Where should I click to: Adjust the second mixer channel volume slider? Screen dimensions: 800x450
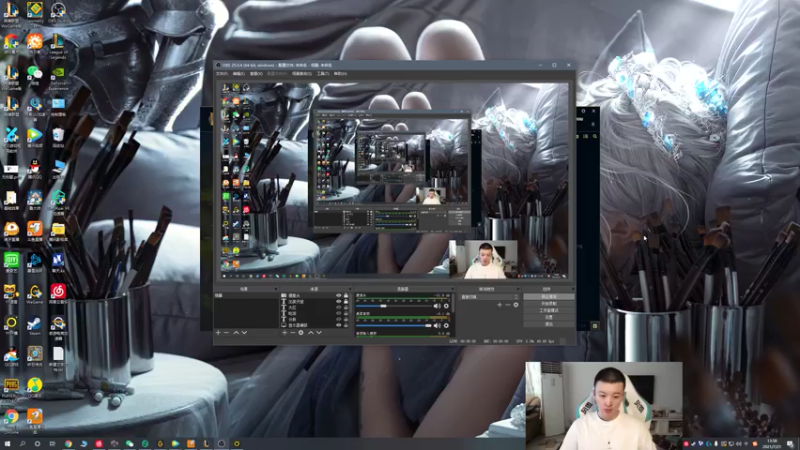[x=394, y=326]
